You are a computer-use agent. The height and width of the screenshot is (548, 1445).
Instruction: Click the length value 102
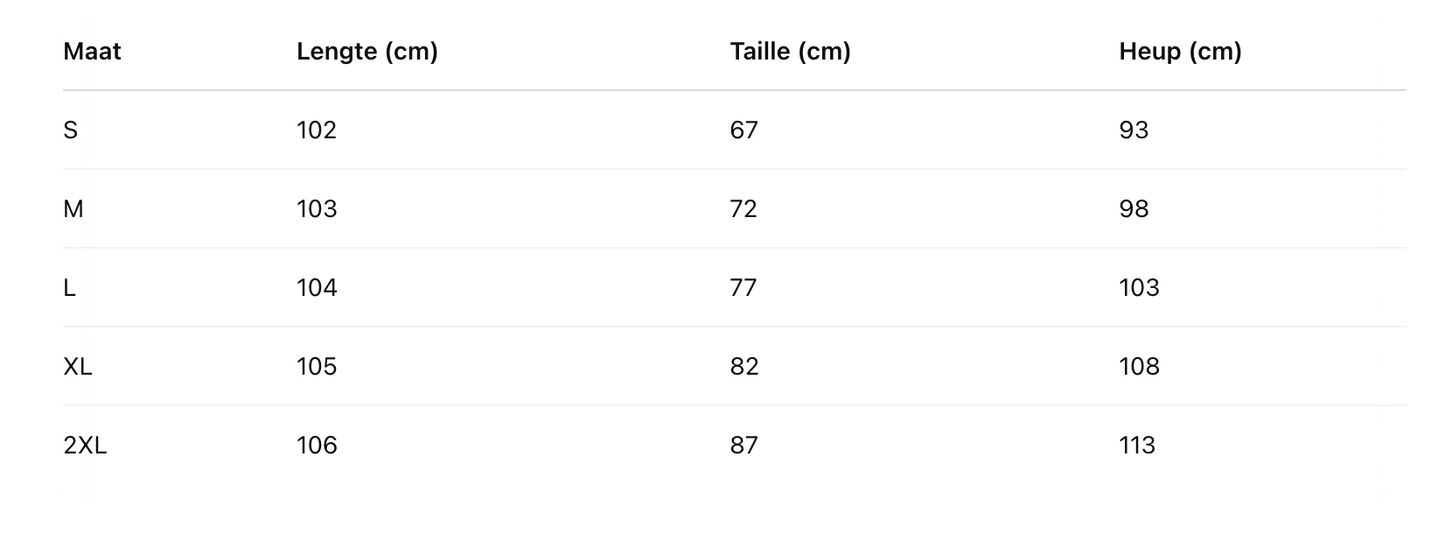click(x=317, y=130)
